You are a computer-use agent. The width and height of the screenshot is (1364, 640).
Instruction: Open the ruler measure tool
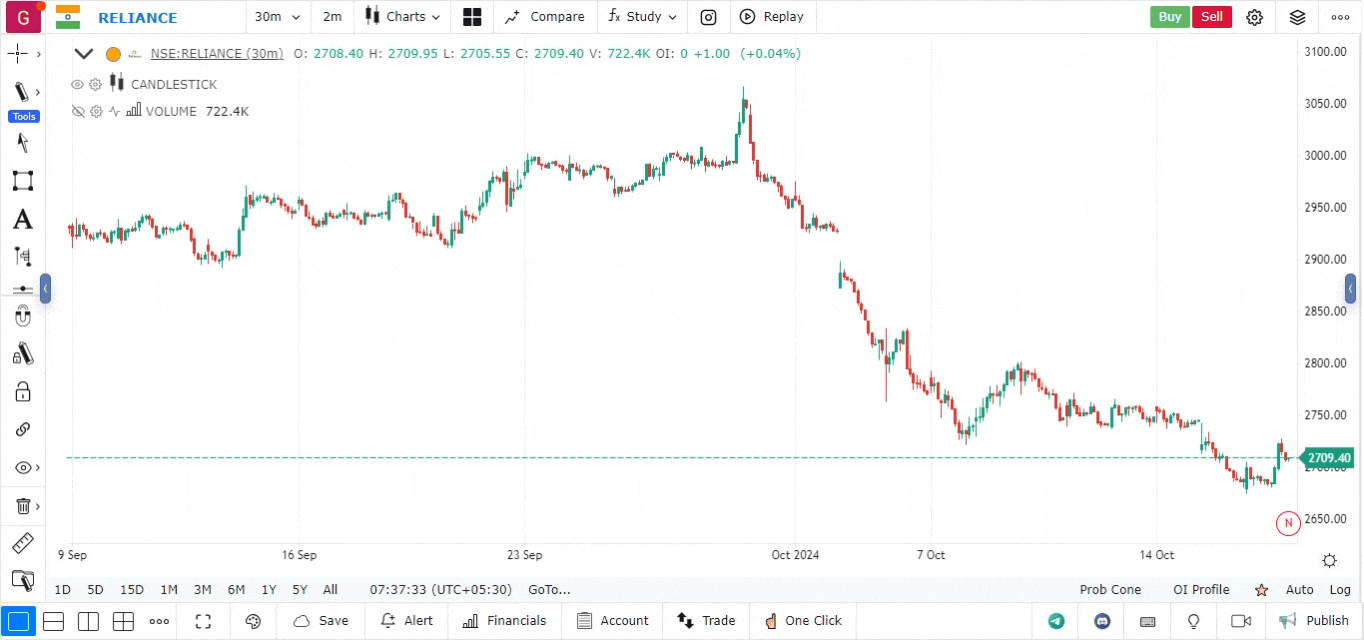(x=22, y=544)
